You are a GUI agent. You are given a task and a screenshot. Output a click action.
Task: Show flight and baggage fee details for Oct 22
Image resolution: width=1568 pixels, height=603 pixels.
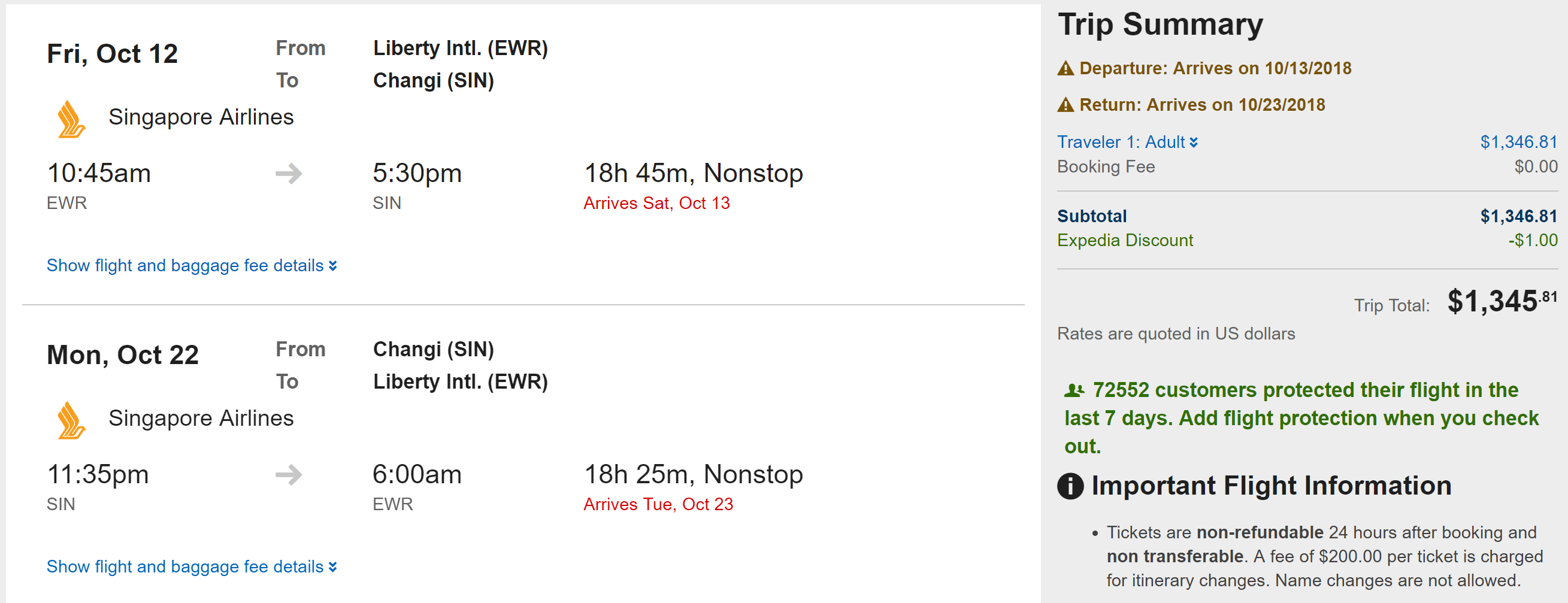point(192,567)
